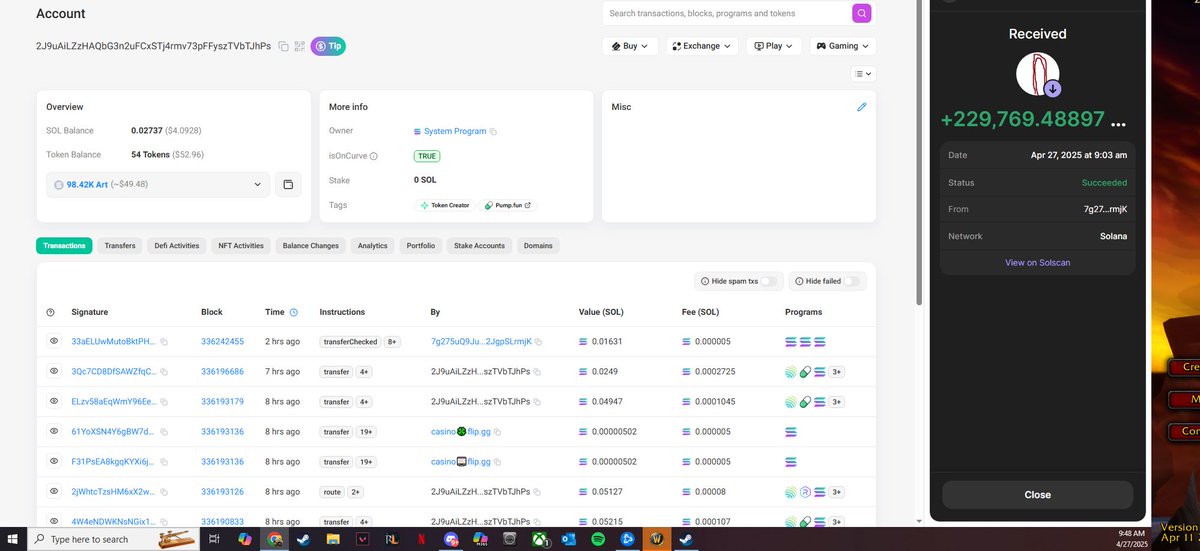Expand the Play dropdown
This screenshot has width=1200, height=551.
(774, 46)
